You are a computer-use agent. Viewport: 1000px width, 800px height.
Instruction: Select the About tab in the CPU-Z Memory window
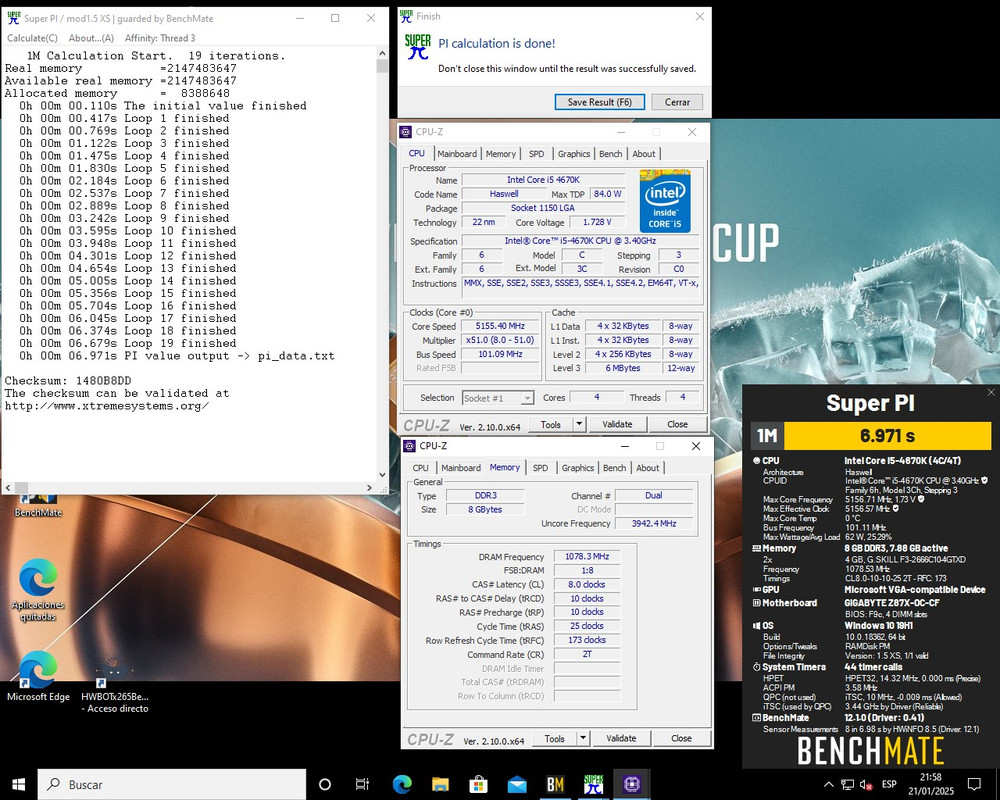point(648,468)
